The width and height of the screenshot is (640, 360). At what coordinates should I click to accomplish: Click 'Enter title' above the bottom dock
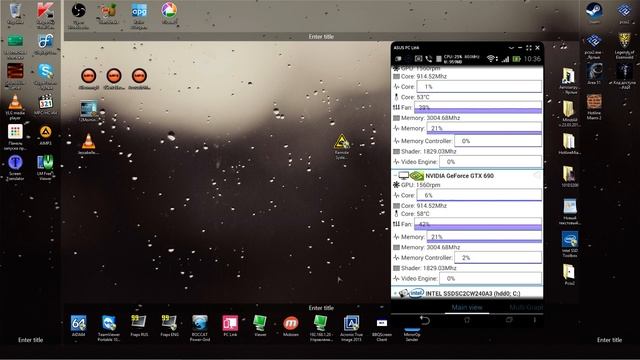pos(321,308)
